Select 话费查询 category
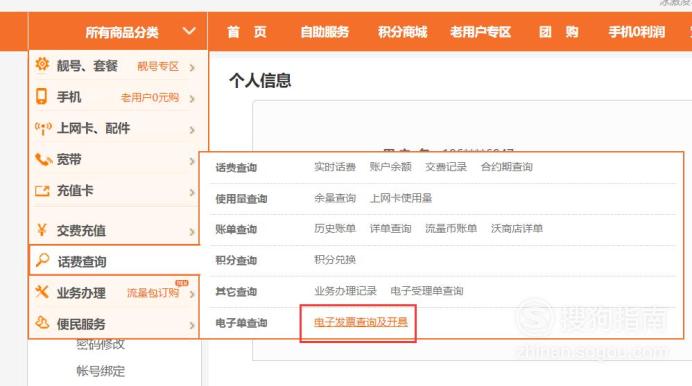The height and width of the screenshot is (386, 692). click(82, 262)
